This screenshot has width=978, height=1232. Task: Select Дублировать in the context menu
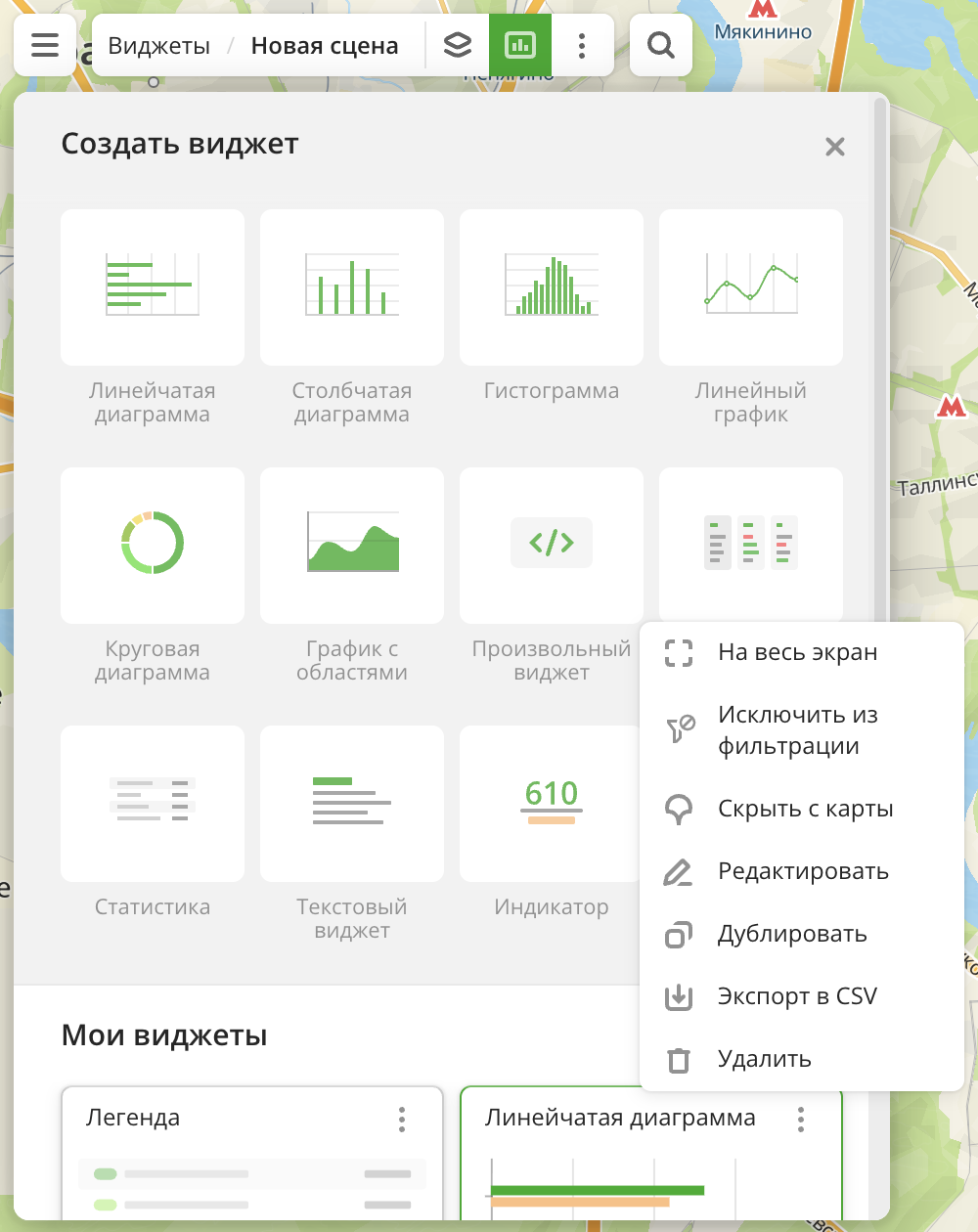(802, 934)
